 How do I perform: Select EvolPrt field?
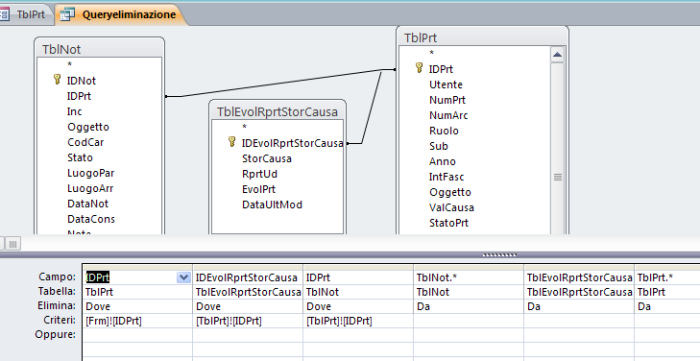click(x=258, y=189)
